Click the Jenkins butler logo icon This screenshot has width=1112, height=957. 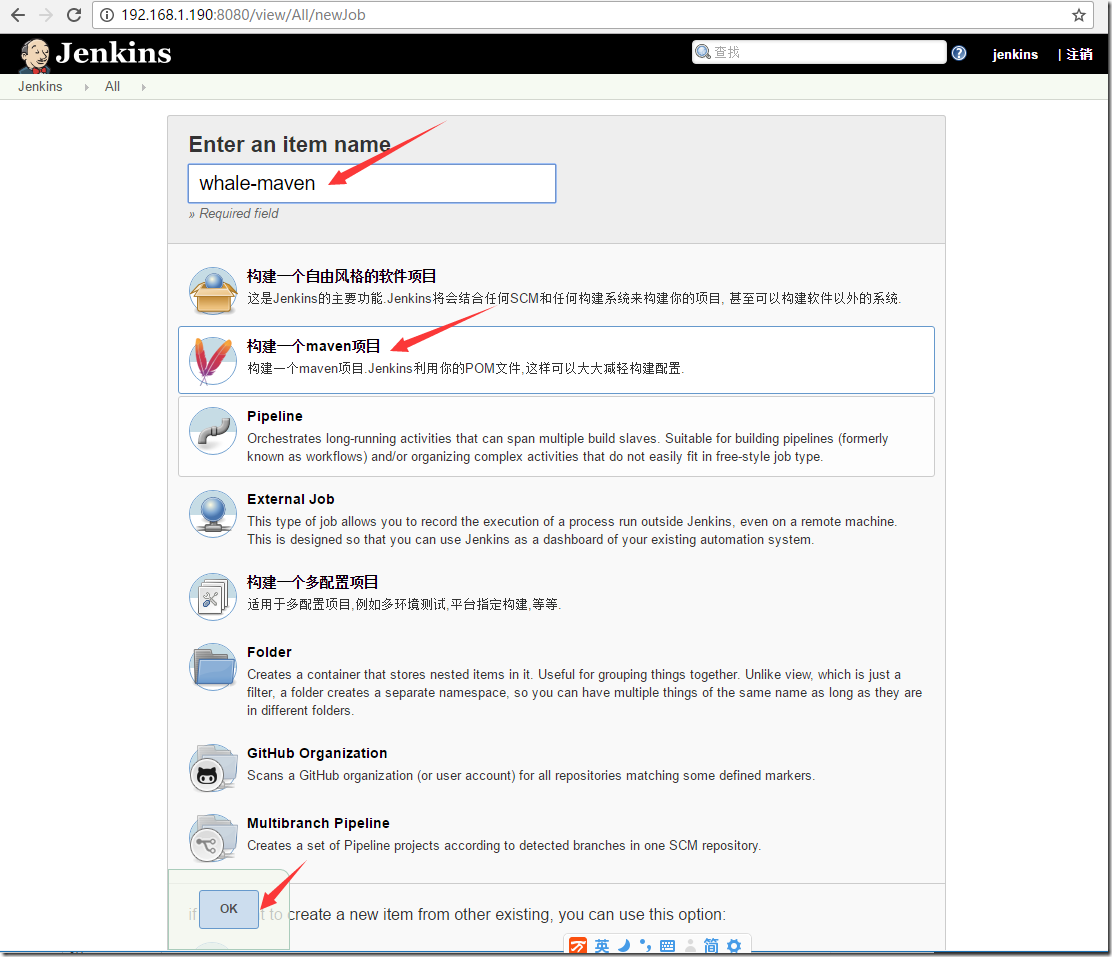[x=35, y=55]
